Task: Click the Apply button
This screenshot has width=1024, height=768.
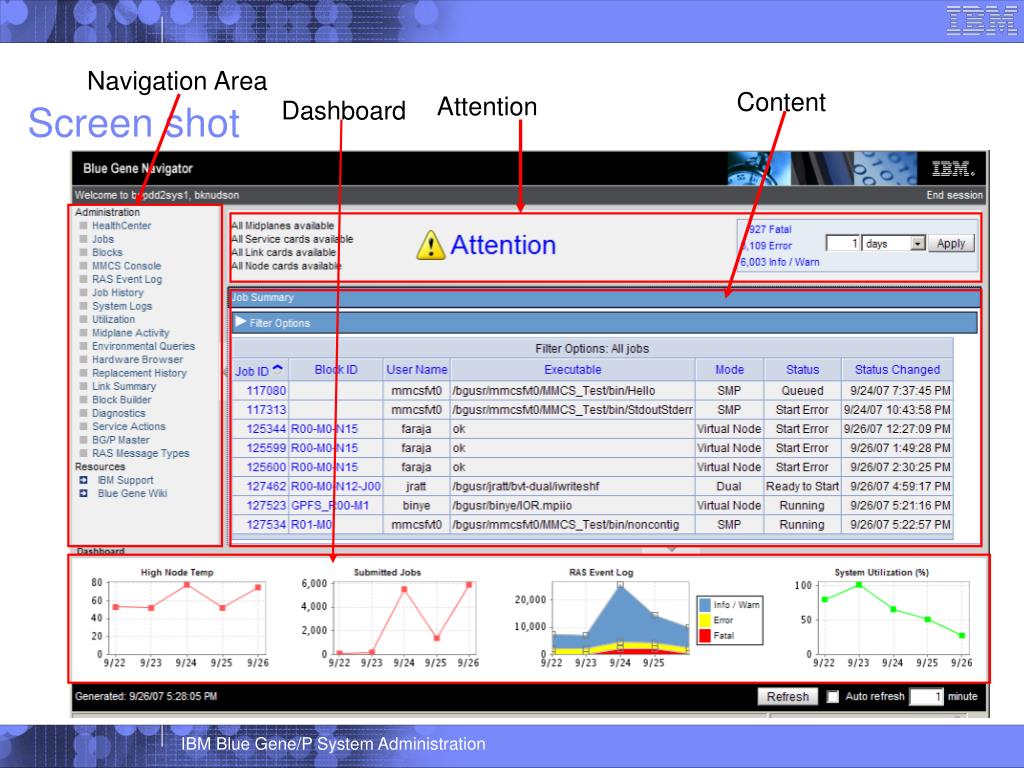Action: [x=951, y=244]
